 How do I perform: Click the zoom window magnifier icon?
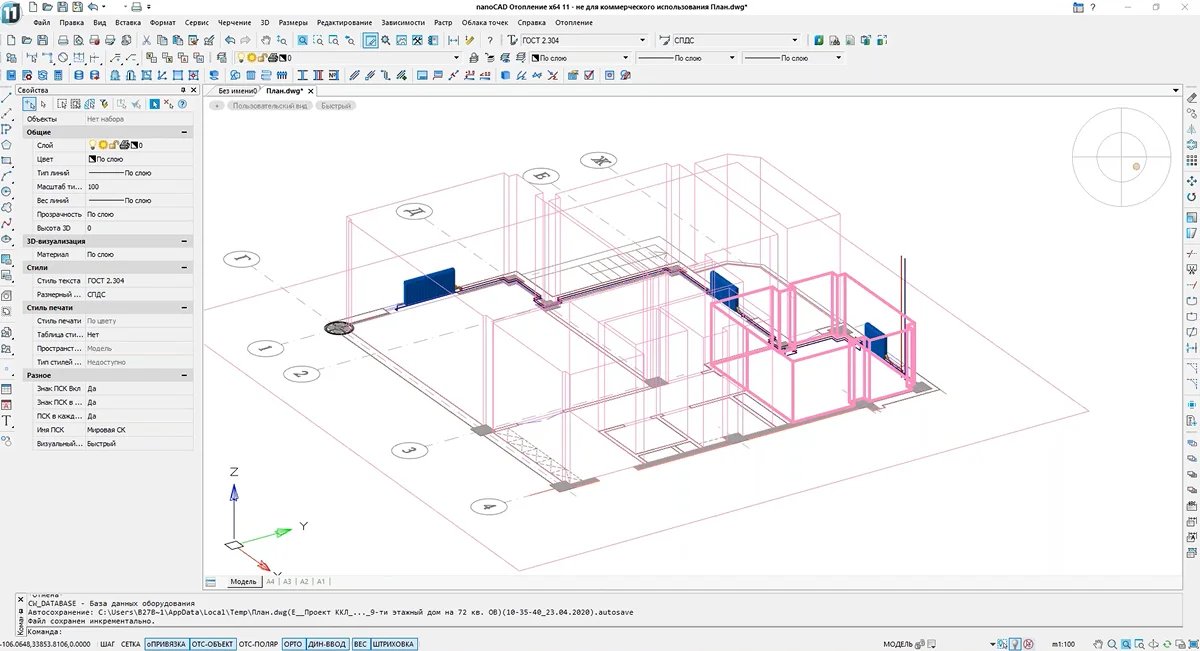(x=317, y=40)
